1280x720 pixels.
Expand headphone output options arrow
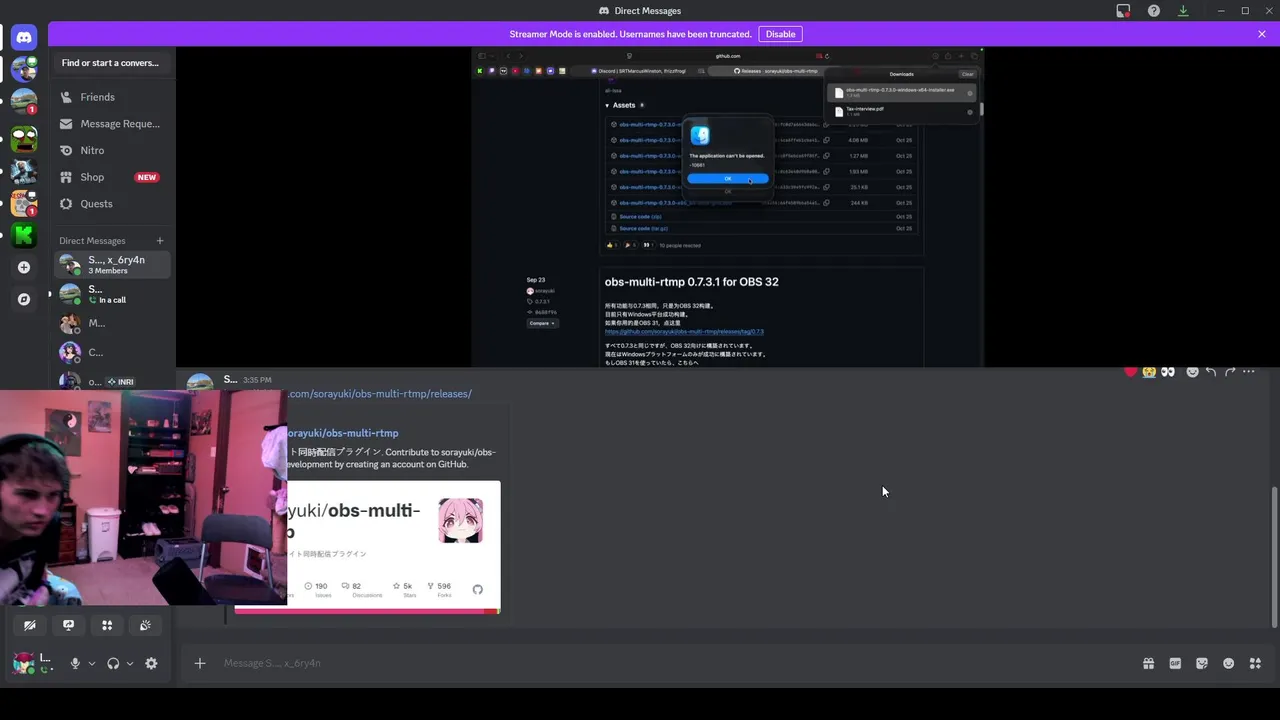[129, 663]
